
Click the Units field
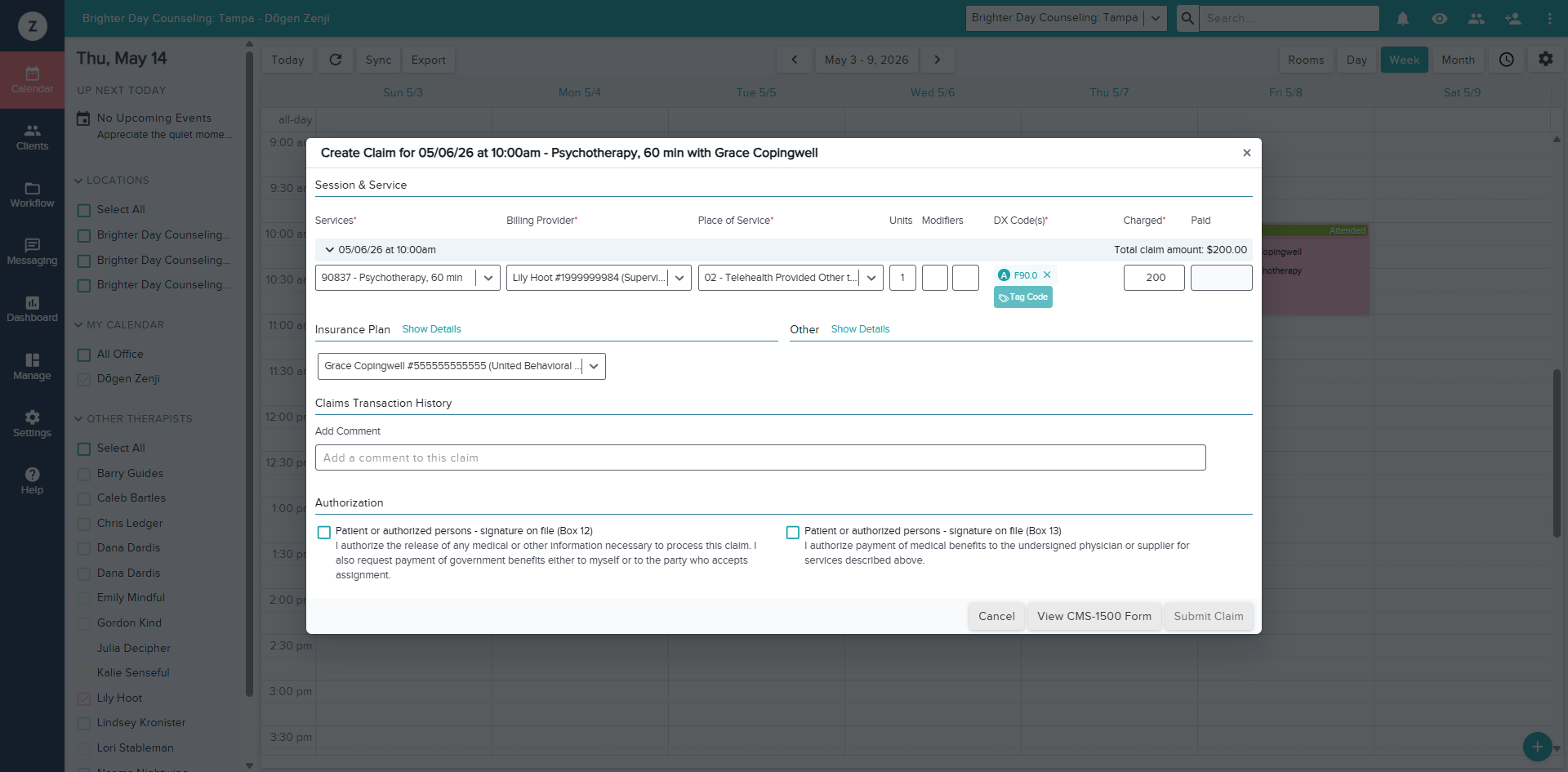(902, 278)
